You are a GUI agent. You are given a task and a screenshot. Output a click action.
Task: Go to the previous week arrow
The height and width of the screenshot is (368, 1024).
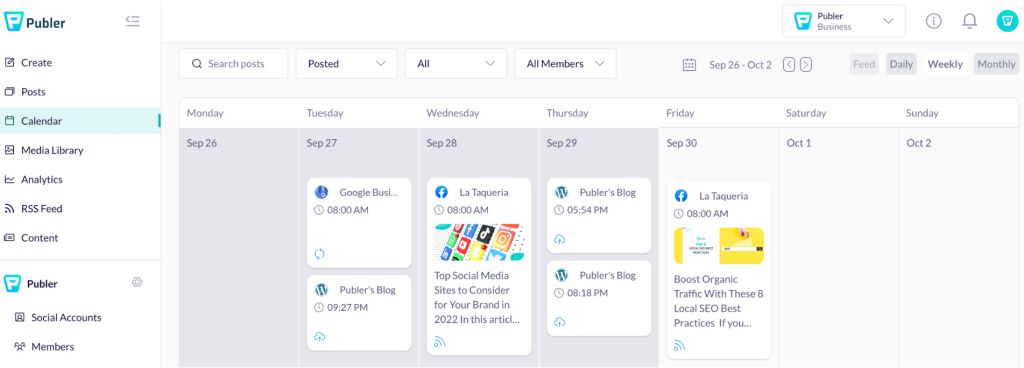(x=789, y=65)
